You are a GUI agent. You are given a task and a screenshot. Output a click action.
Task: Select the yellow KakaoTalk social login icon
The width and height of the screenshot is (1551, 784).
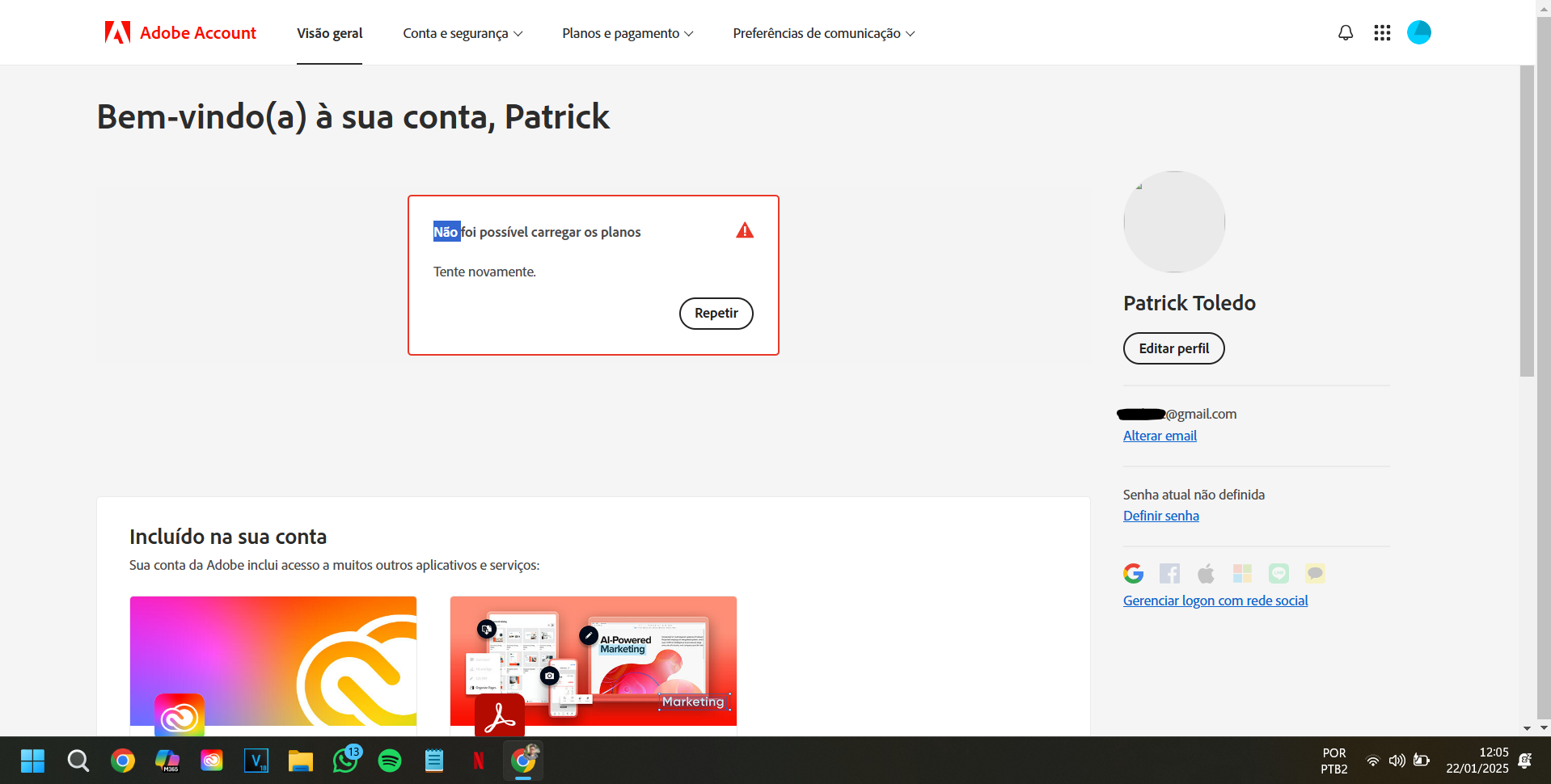(x=1315, y=573)
